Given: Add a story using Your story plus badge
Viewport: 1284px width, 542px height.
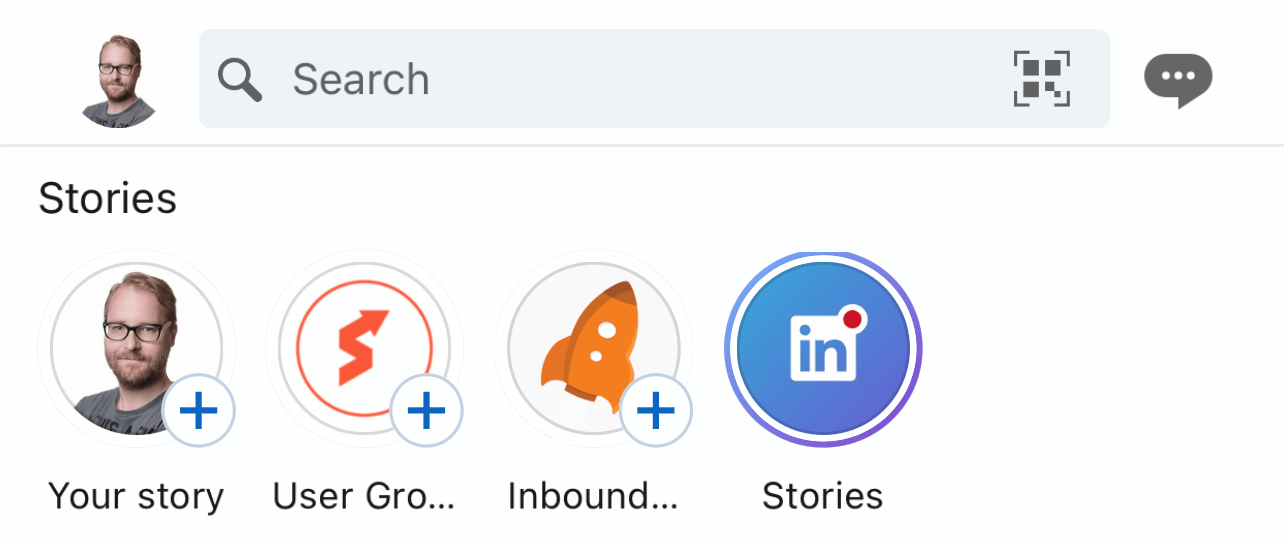Looking at the screenshot, I should pos(199,410).
